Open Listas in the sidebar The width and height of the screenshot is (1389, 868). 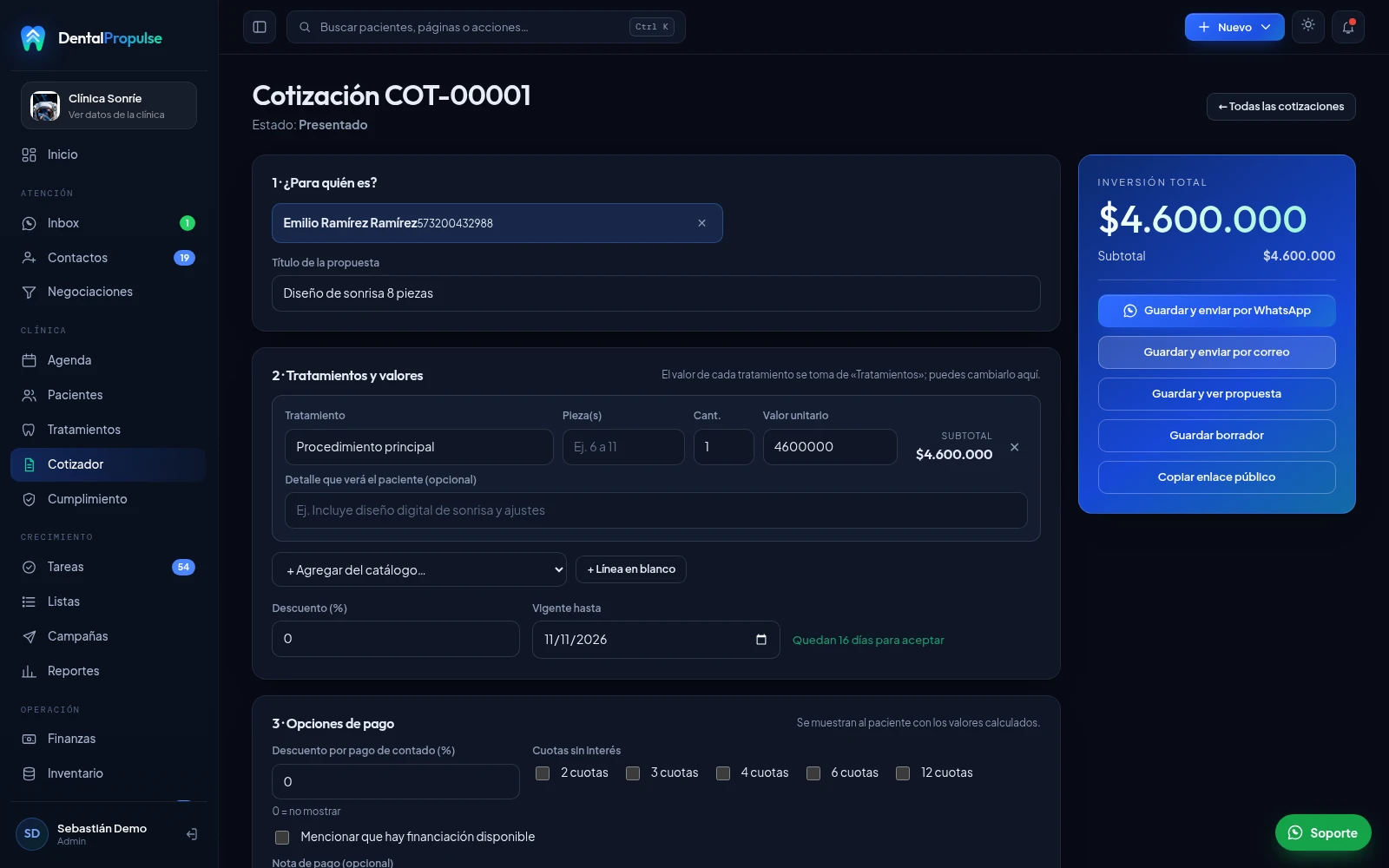click(x=109, y=602)
